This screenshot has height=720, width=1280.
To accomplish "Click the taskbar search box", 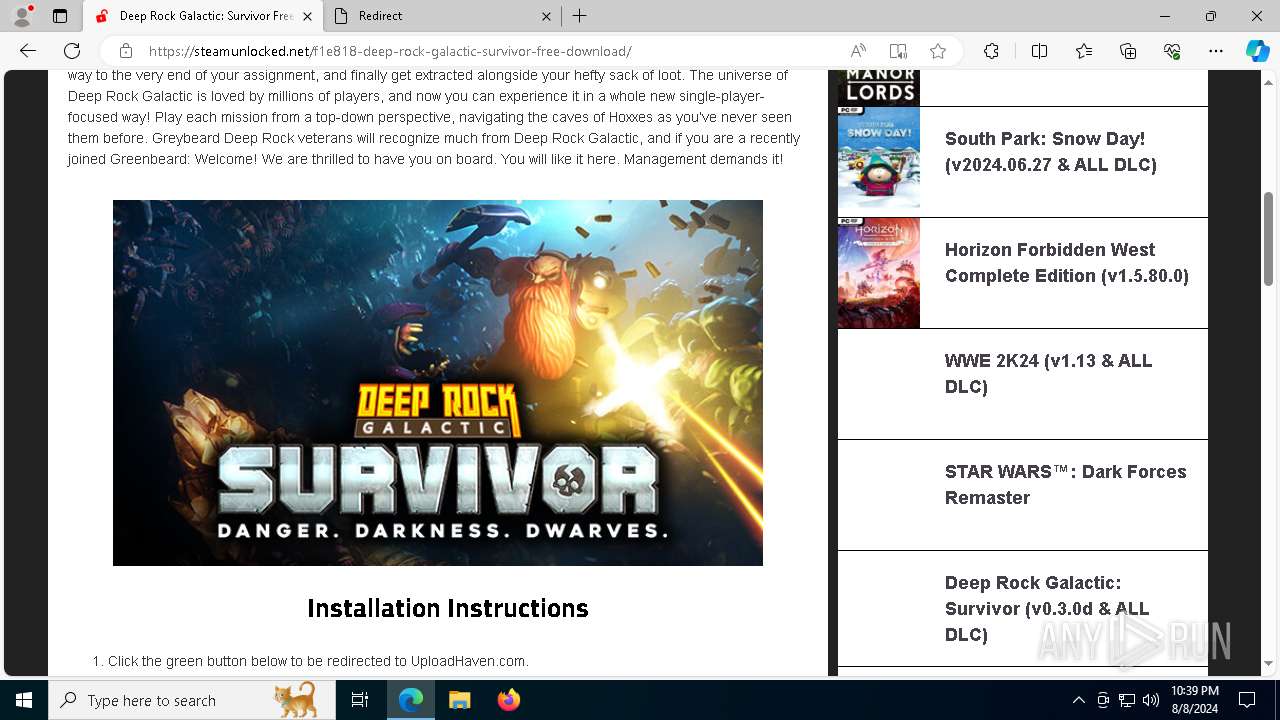I will [191, 700].
